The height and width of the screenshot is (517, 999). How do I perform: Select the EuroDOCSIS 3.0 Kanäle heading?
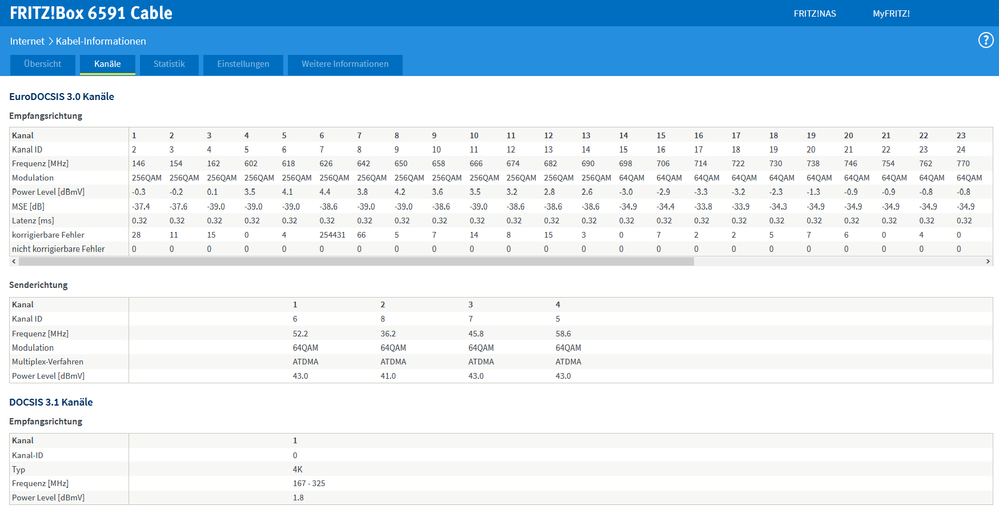(x=62, y=97)
